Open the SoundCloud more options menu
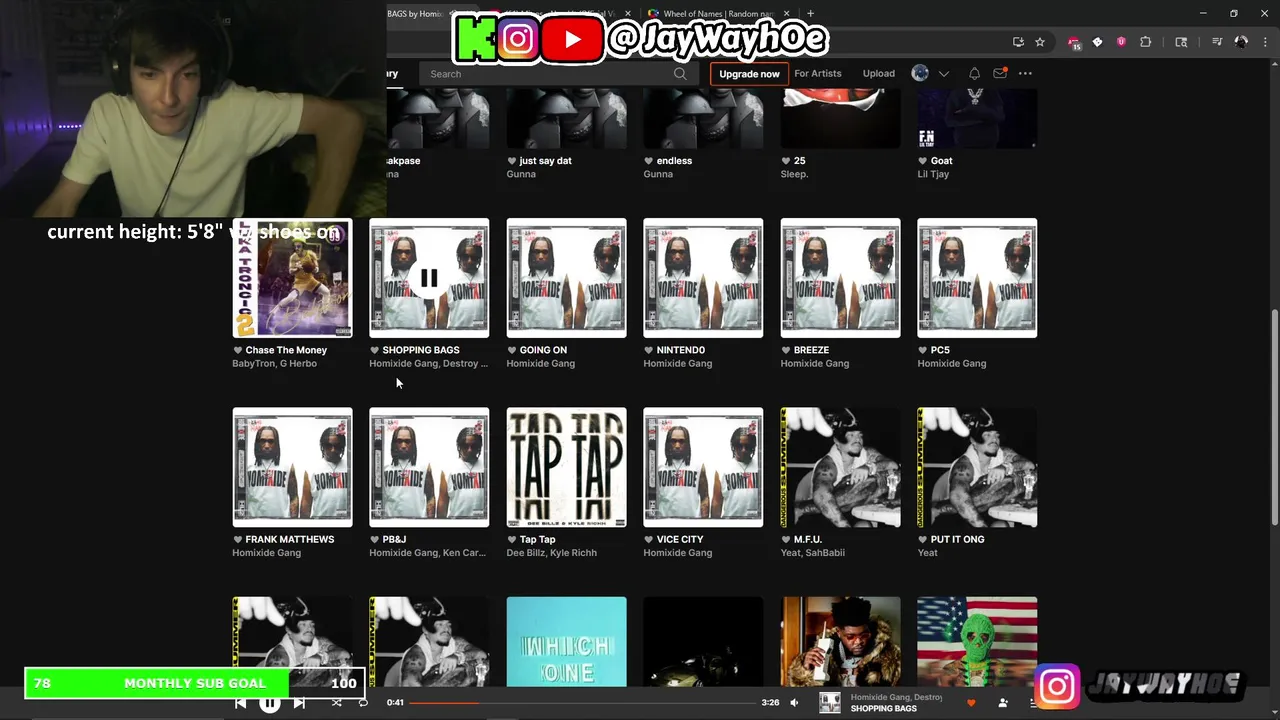1280x720 pixels. coord(1025,73)
